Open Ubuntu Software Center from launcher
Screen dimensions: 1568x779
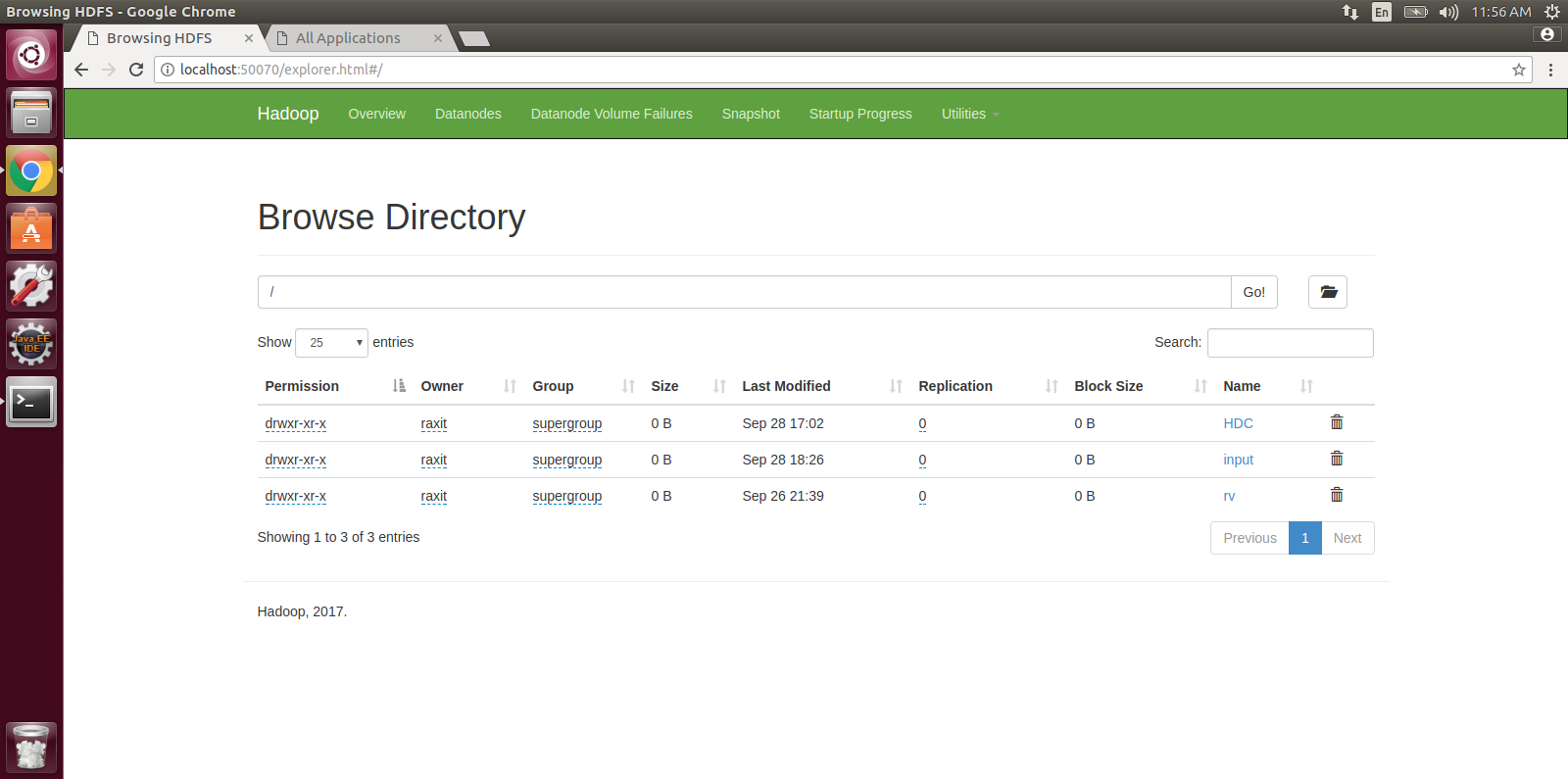tap(31, 228)
